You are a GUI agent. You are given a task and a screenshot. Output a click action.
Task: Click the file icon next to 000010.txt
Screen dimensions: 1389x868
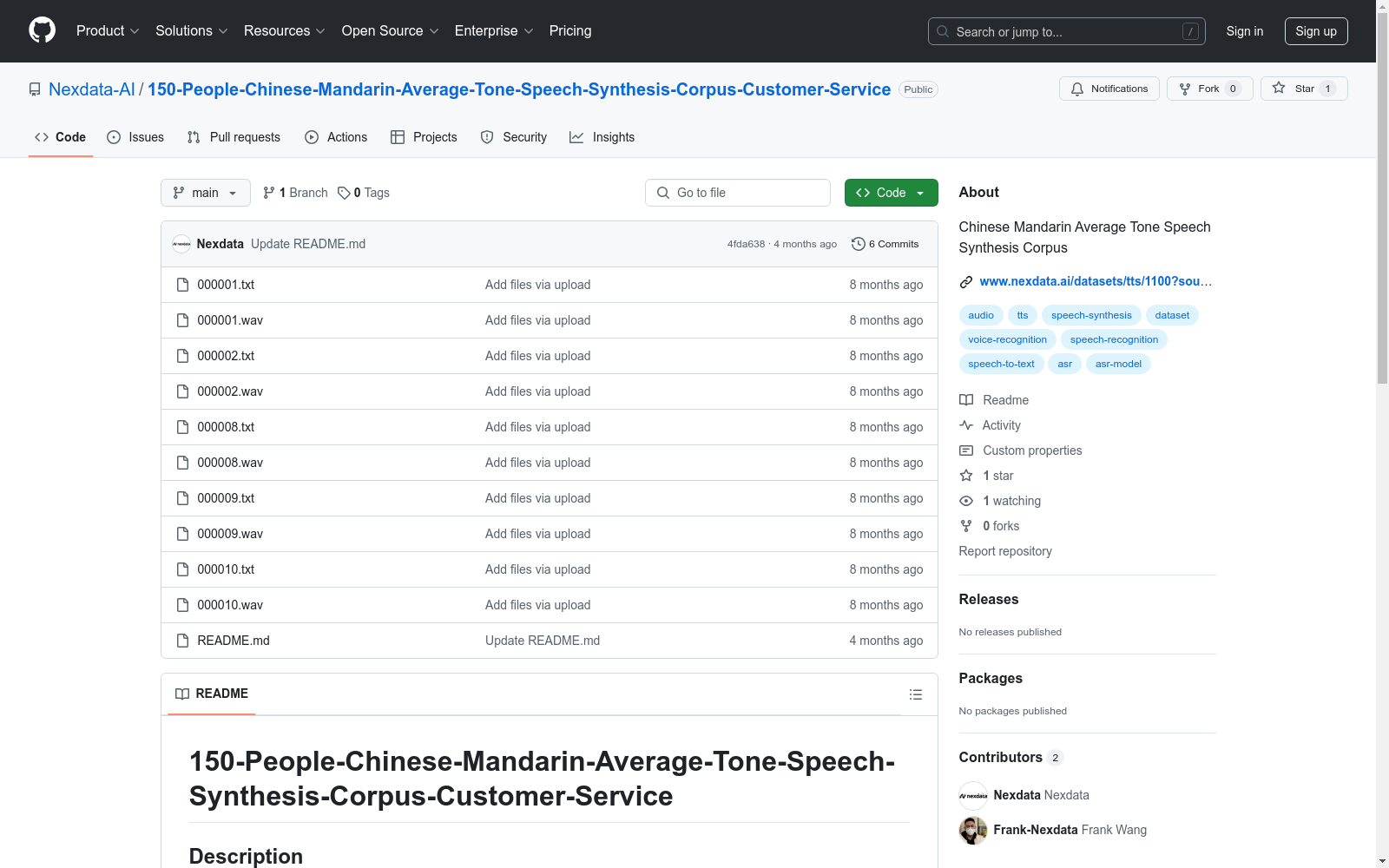click(182, 569)
